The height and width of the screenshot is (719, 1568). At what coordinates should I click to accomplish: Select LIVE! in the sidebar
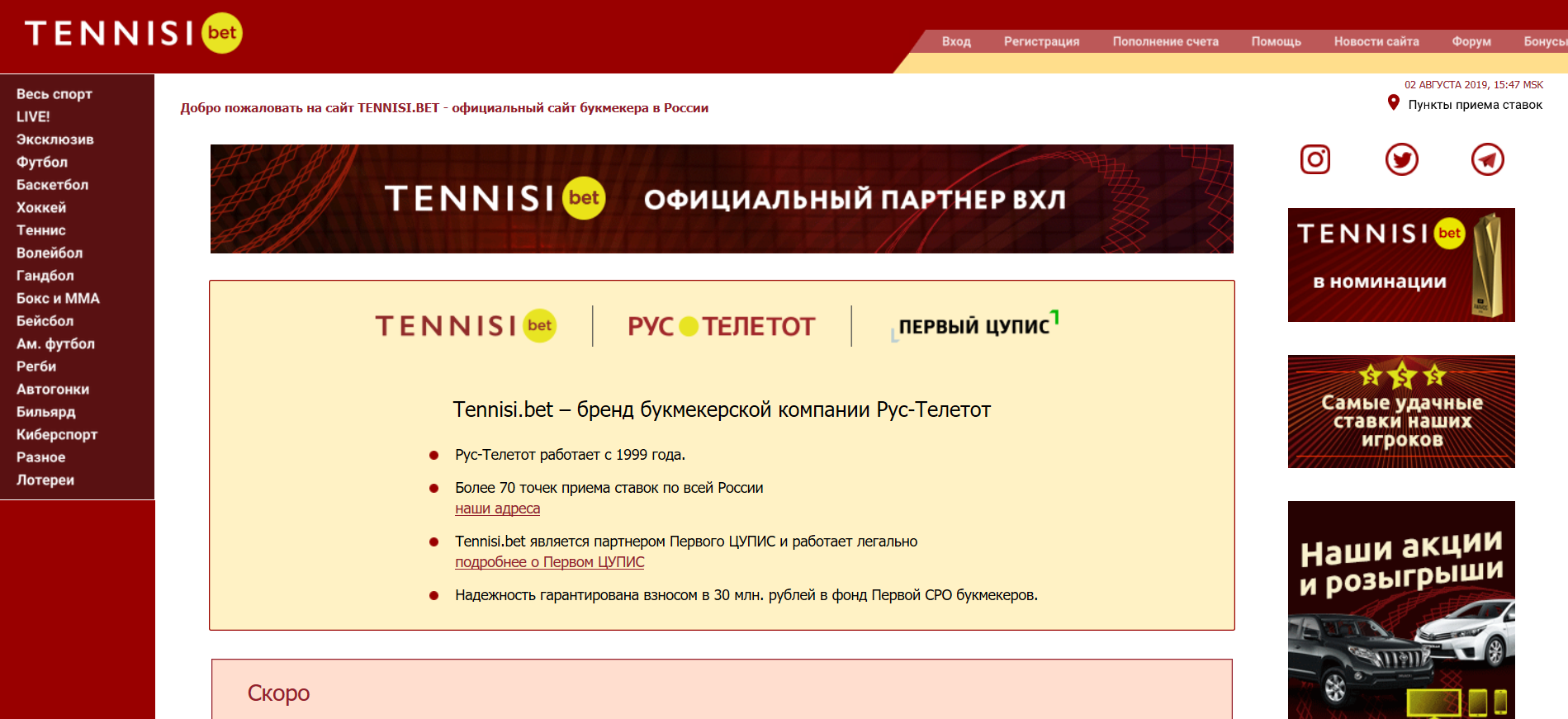pos(33,117)
